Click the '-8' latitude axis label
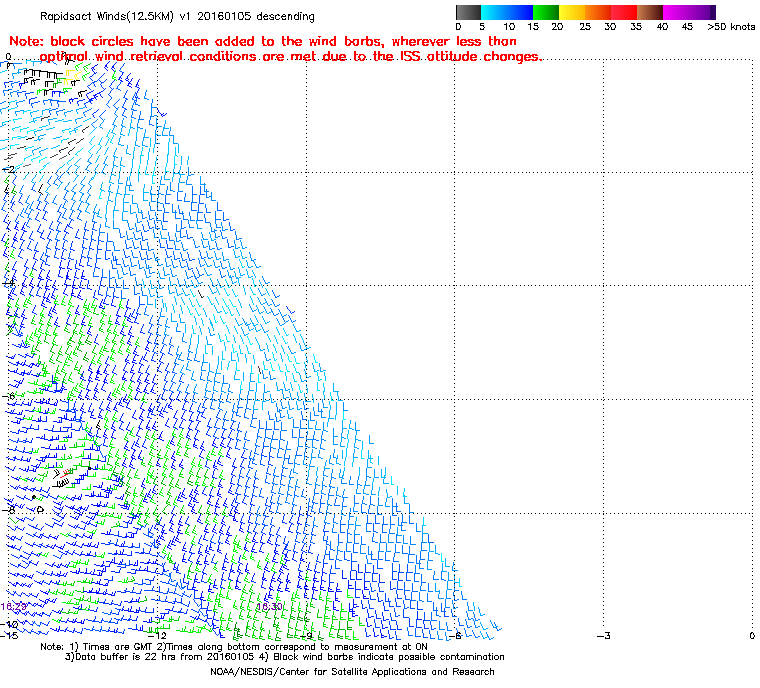The height and width of the screenshot is (688, 760). click(9, 510)
